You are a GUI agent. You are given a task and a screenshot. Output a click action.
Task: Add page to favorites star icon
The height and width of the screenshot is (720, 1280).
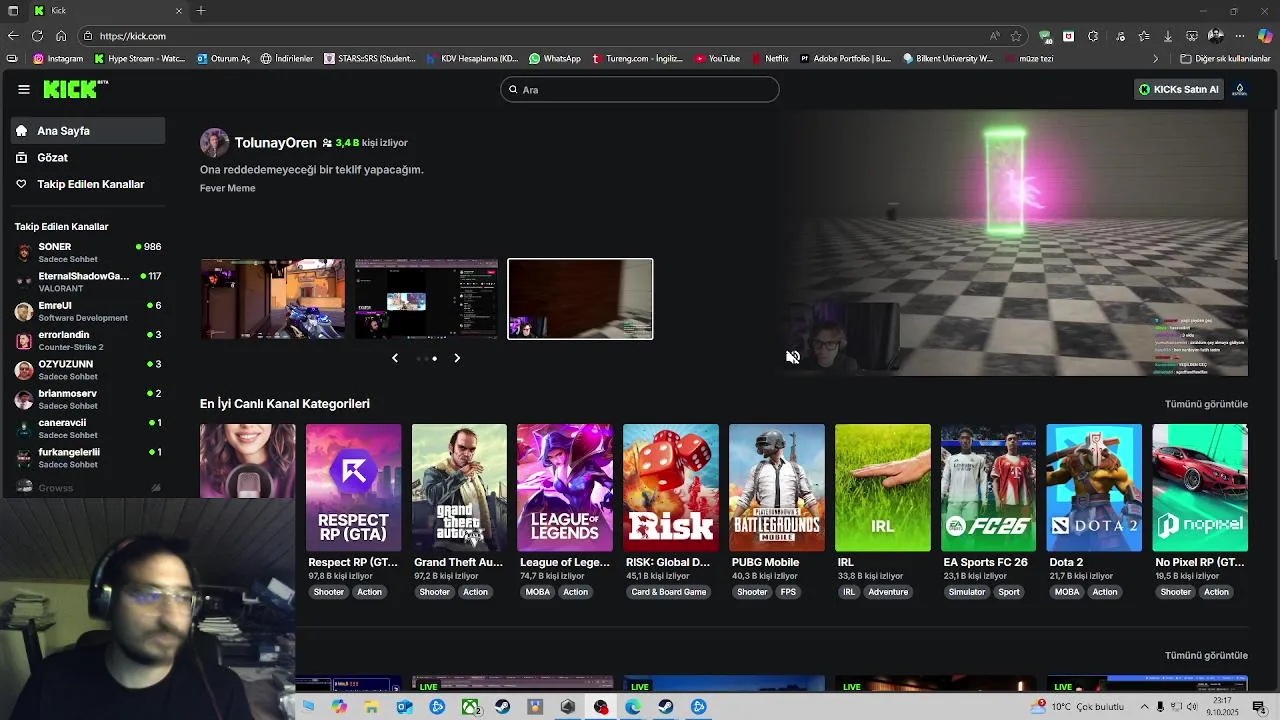1016,36
